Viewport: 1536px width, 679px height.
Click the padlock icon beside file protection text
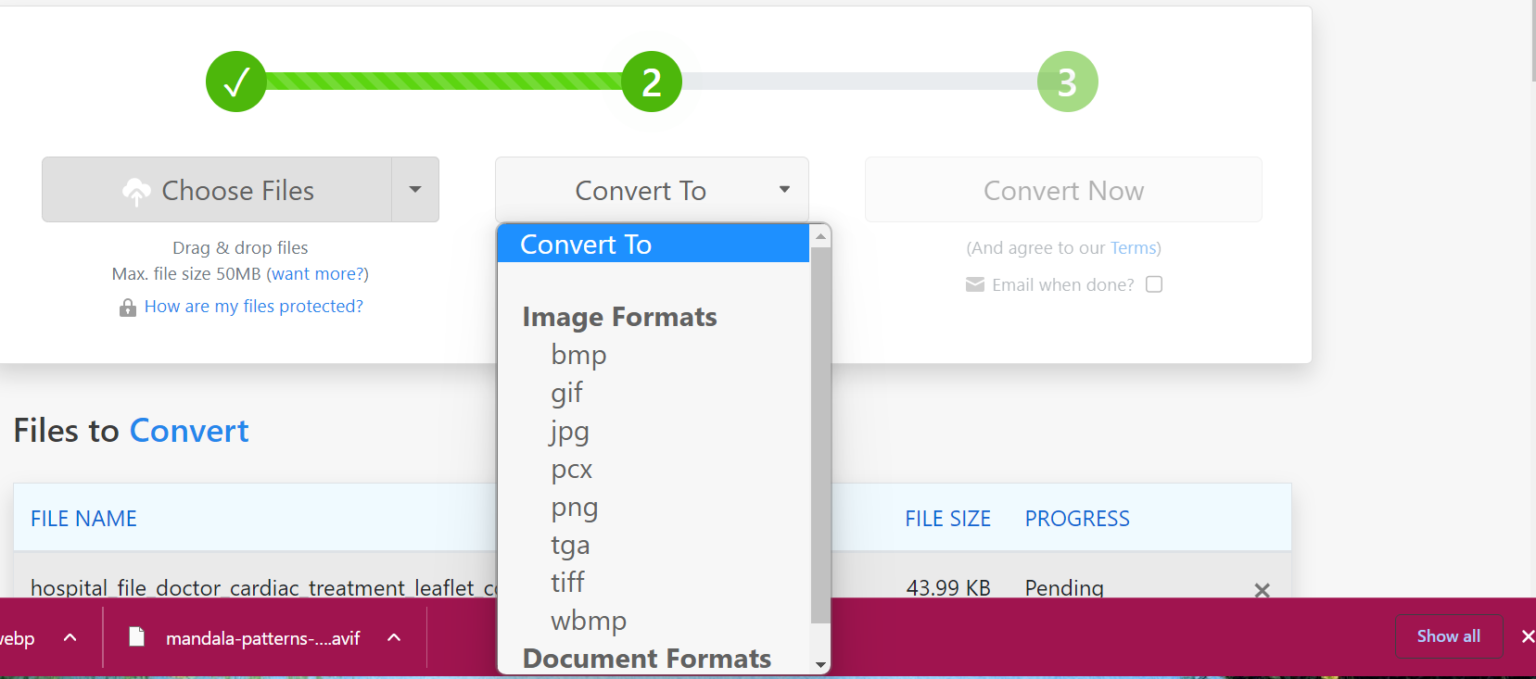point(127,307)
